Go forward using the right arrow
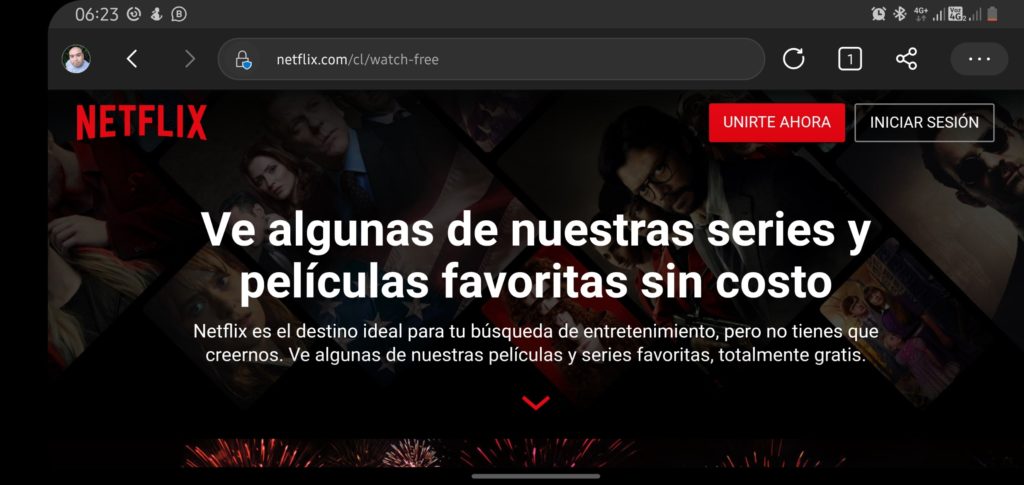Viewport: 1024px width, 485px height. tap(190, 59)
